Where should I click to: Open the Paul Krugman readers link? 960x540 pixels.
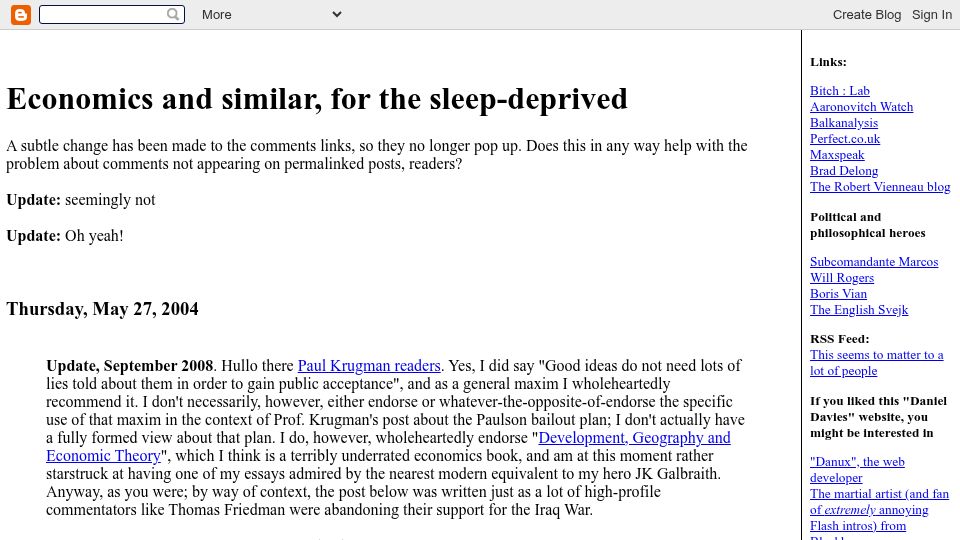(369, 366)
